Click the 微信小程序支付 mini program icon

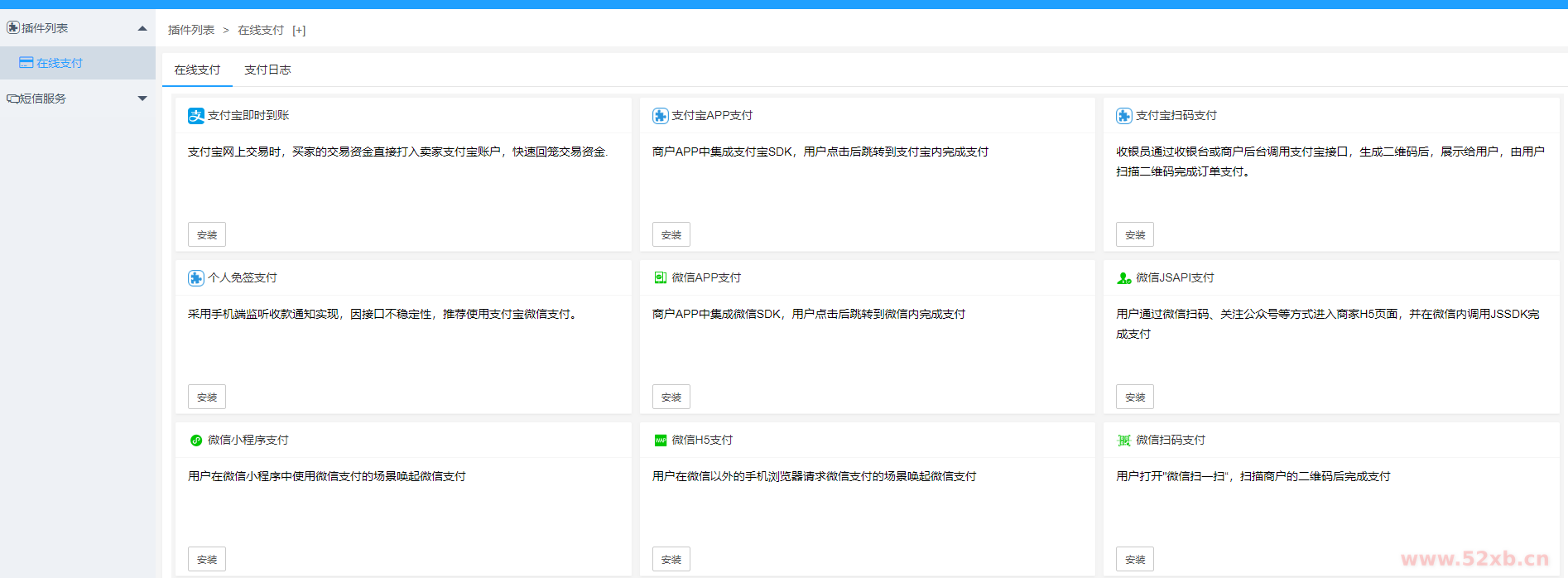tap(196, 441)
